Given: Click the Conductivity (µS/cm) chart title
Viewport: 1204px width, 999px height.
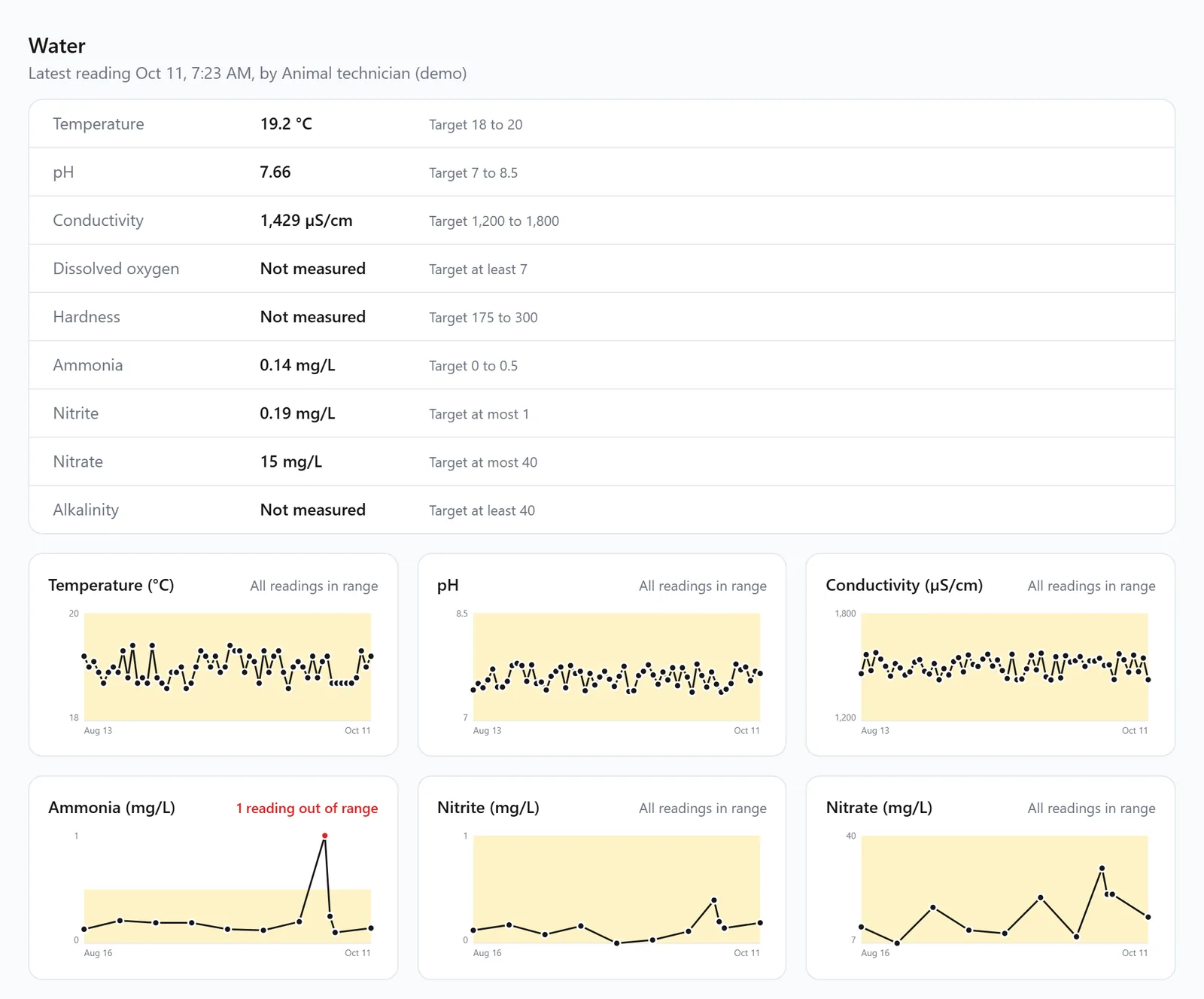Looking at the screenshot, I should coord(905,585).
